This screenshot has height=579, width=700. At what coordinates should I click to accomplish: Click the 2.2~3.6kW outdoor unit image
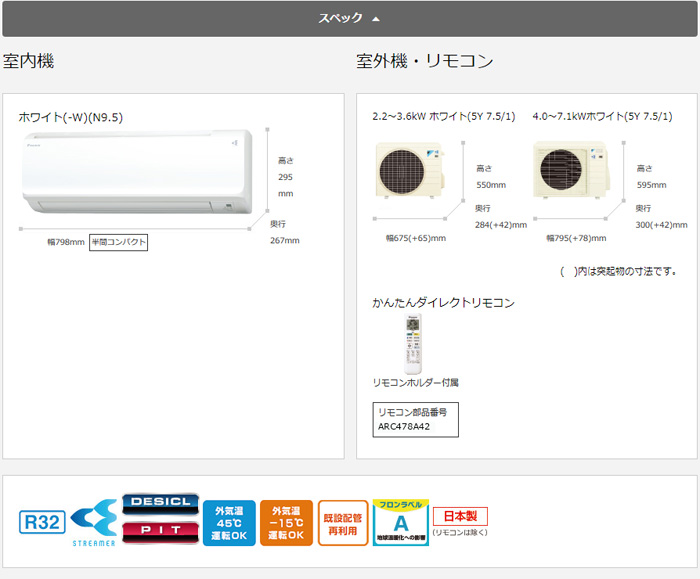pos(410,170)
